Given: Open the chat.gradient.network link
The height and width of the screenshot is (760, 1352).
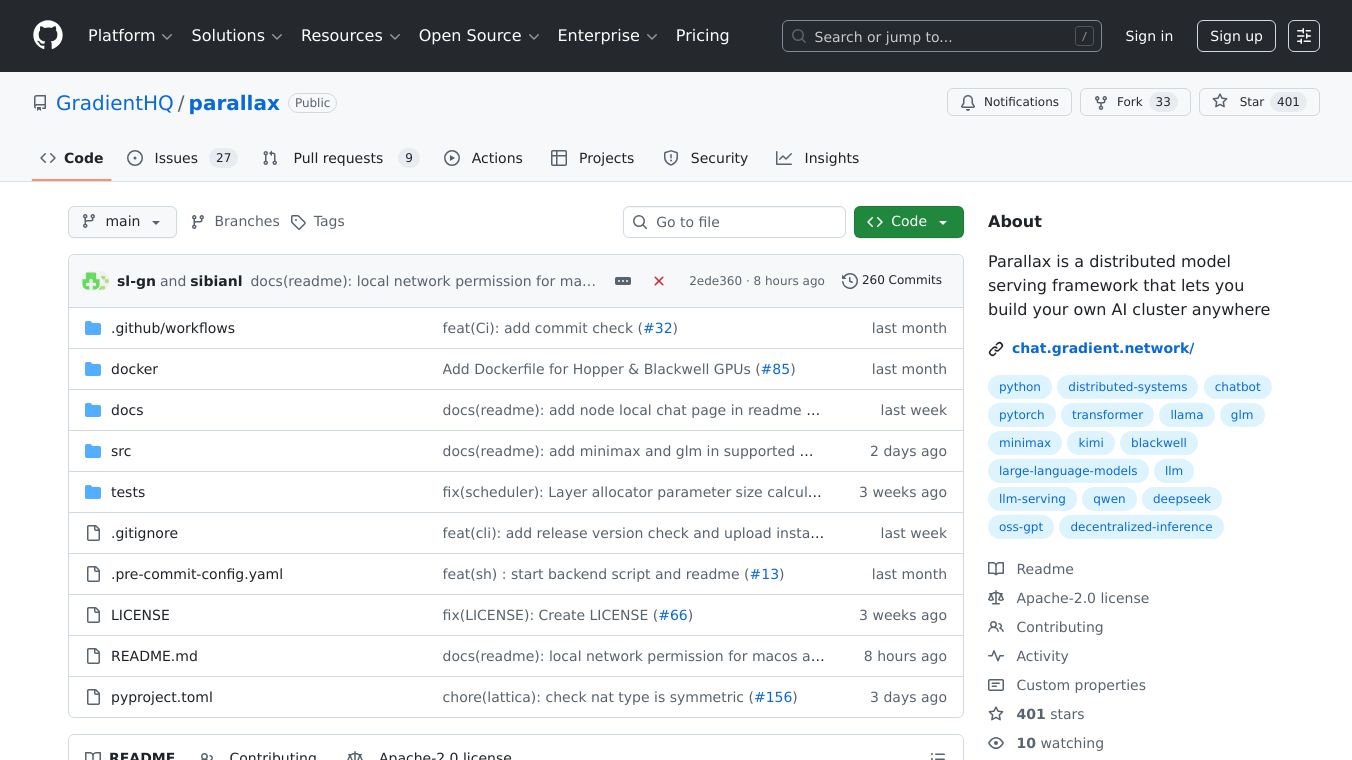Looking at the screenshot, I should (x=1102, y=348).
